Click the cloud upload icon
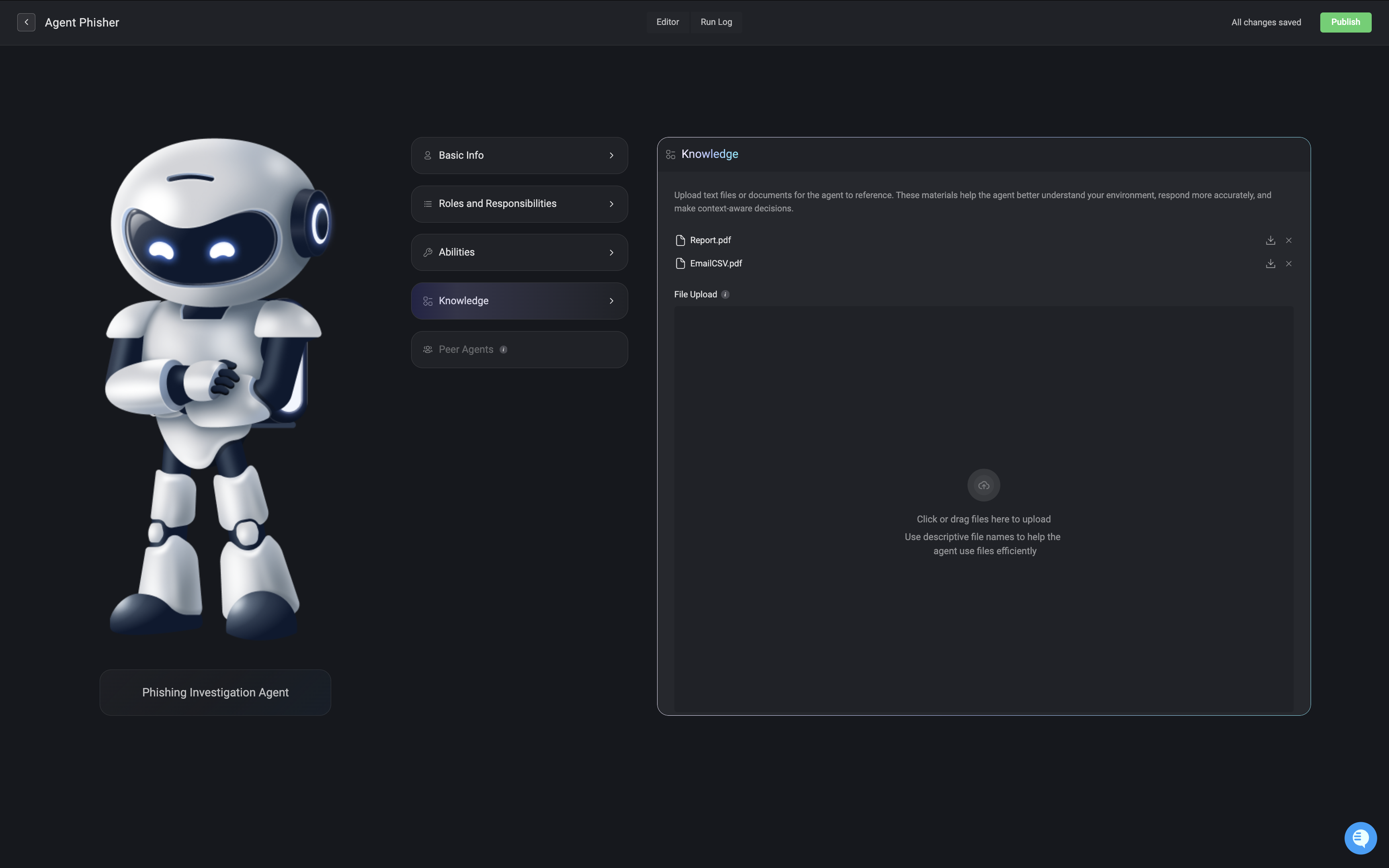Screen dimensions: 1389x868 click(x=983, y=486)
